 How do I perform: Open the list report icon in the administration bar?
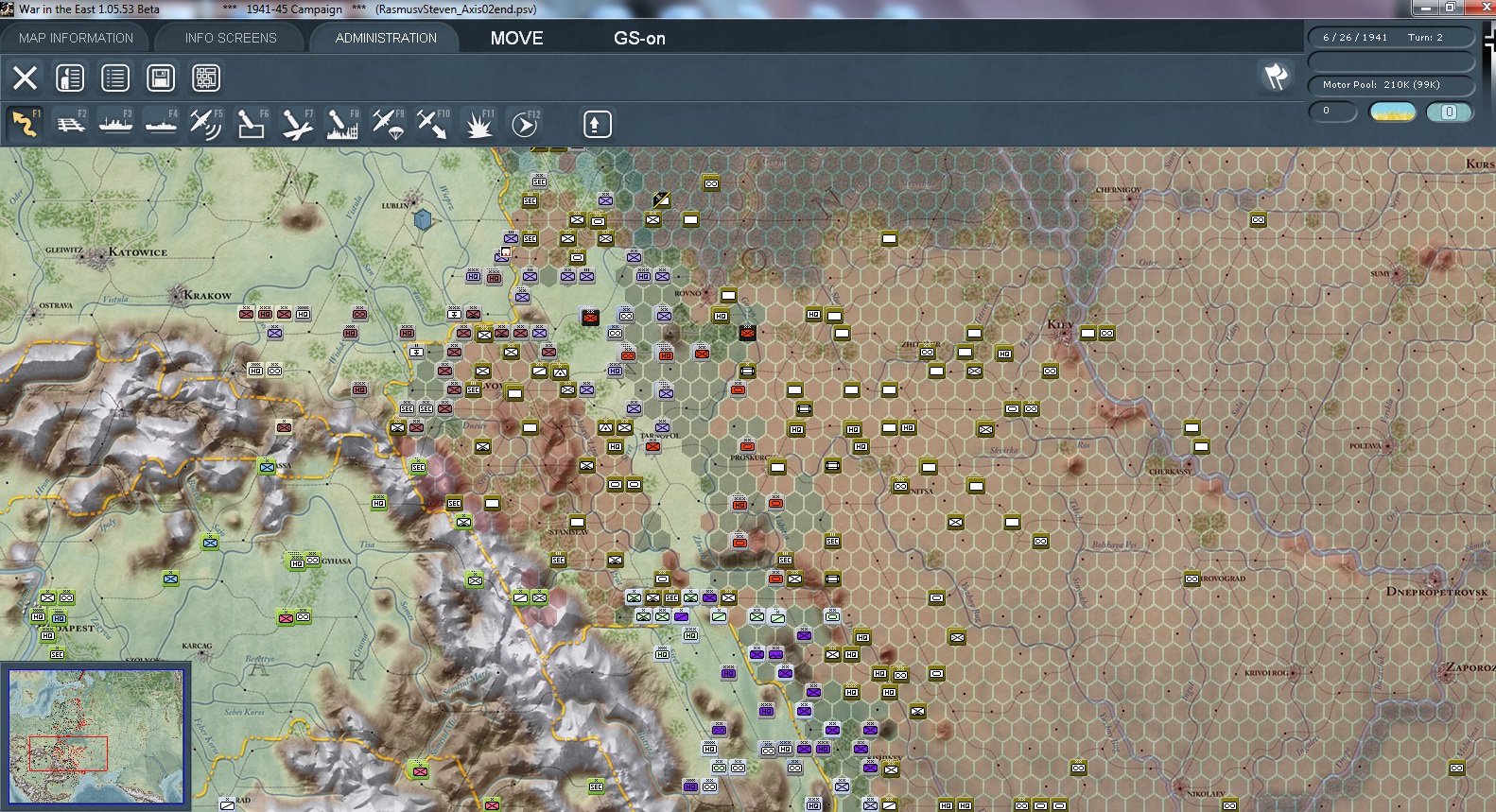pos(115,78)
